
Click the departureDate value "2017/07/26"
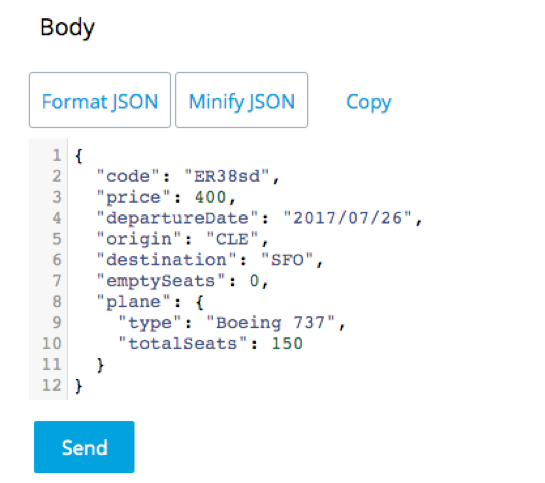coord(348,218)
